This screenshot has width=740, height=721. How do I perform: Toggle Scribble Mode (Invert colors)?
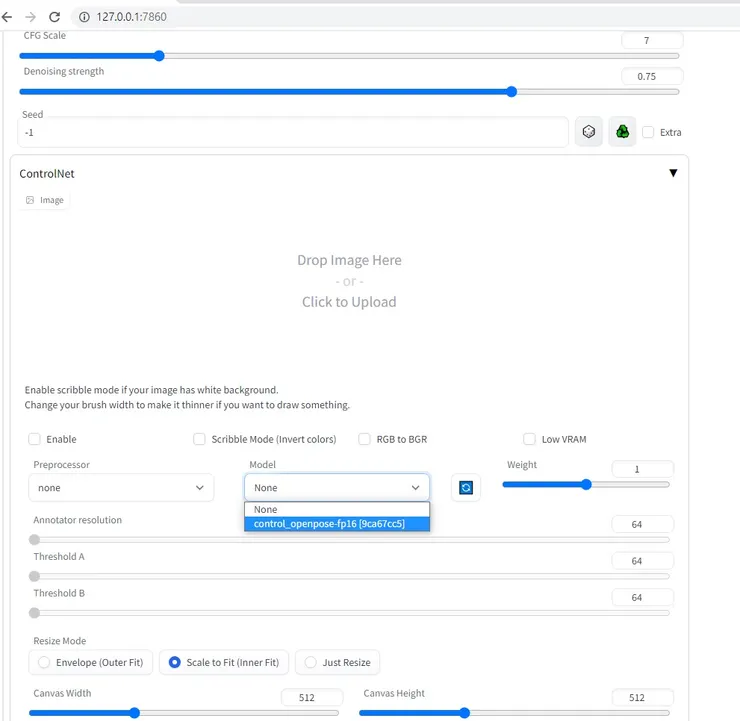199,439
